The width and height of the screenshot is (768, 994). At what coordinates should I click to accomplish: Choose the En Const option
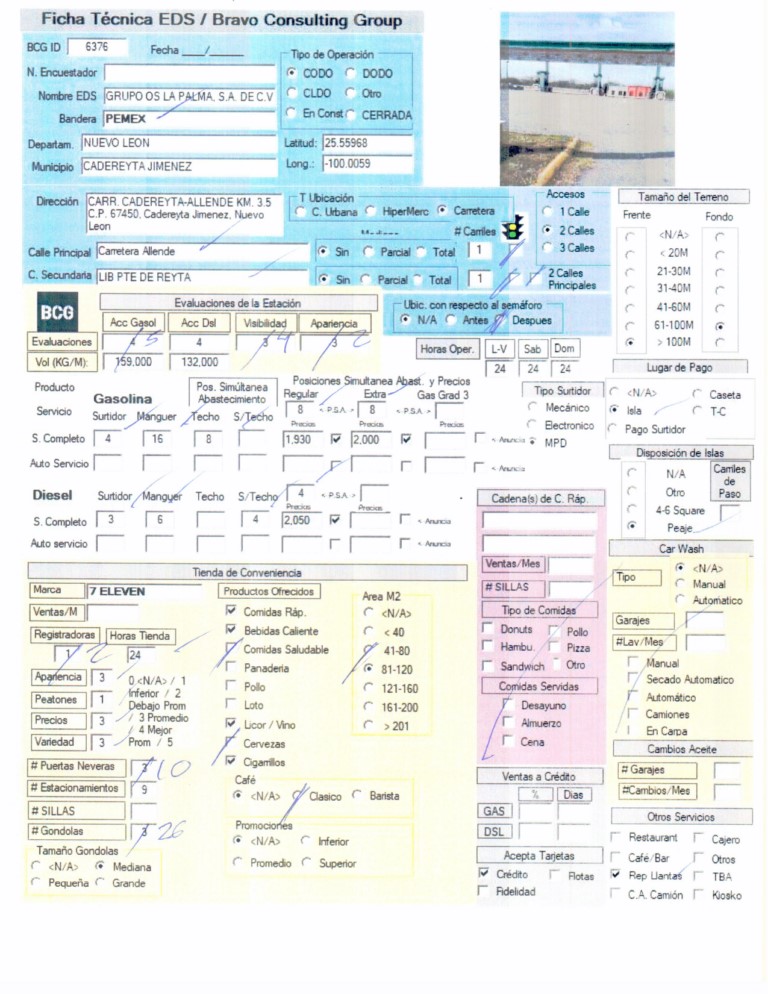click(x=291, y=113)
